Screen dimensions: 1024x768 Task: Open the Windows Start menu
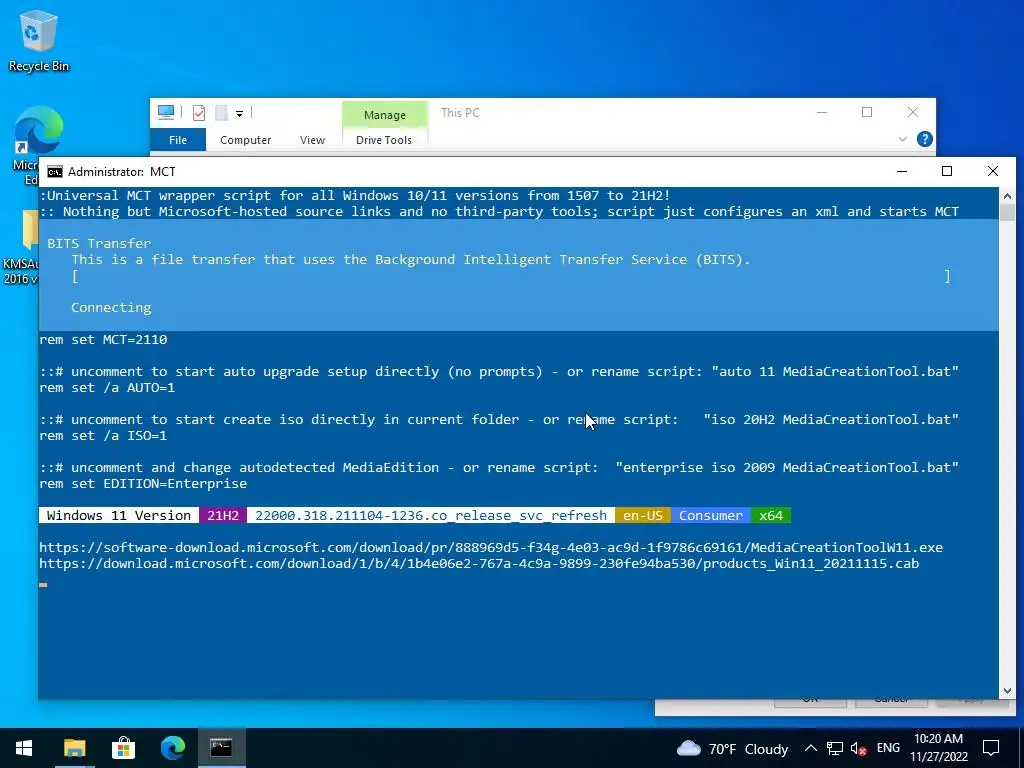(24, 748)
